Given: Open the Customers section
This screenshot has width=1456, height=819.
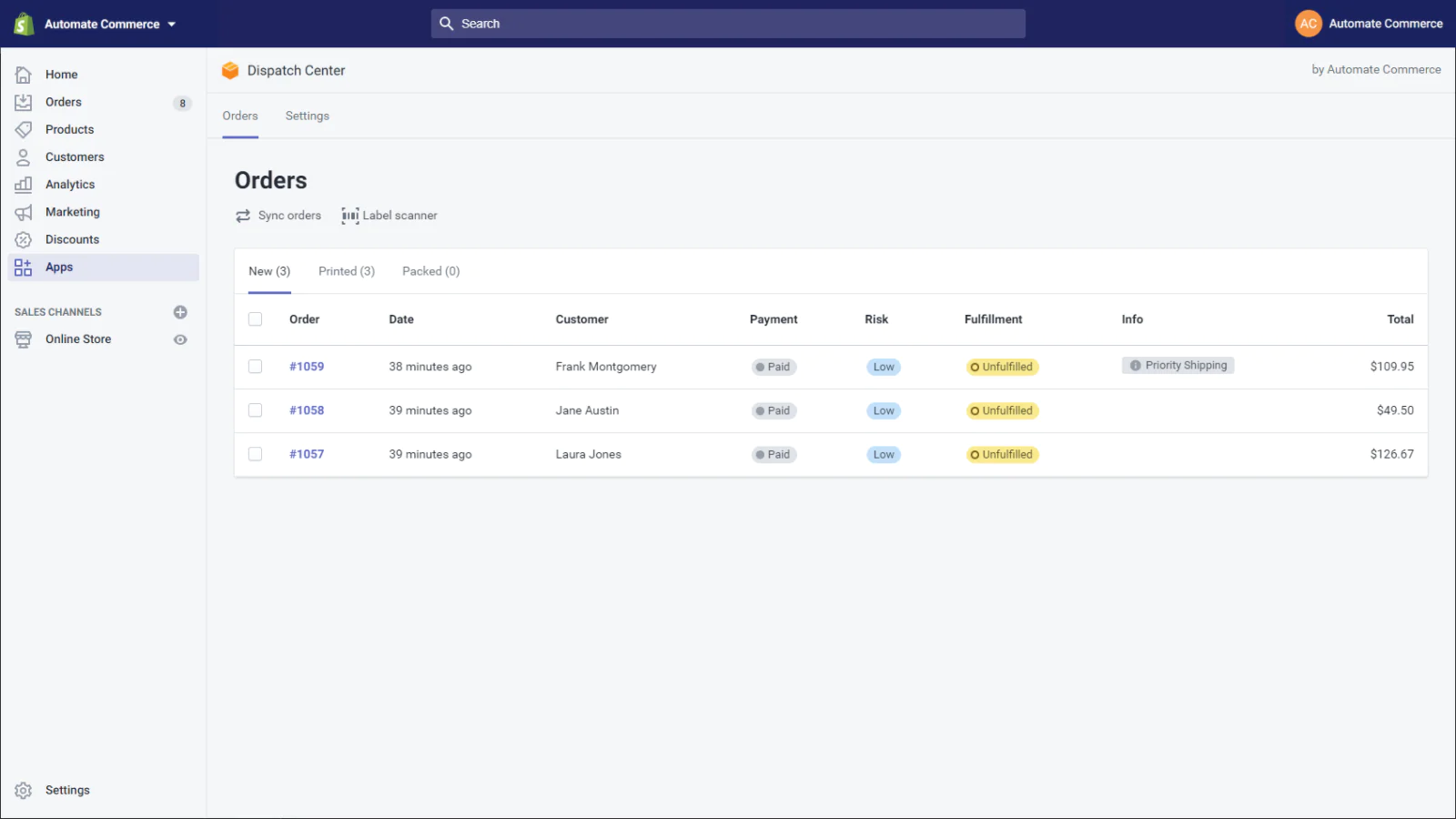Looking at the screenshot, I should pos(74,157).
